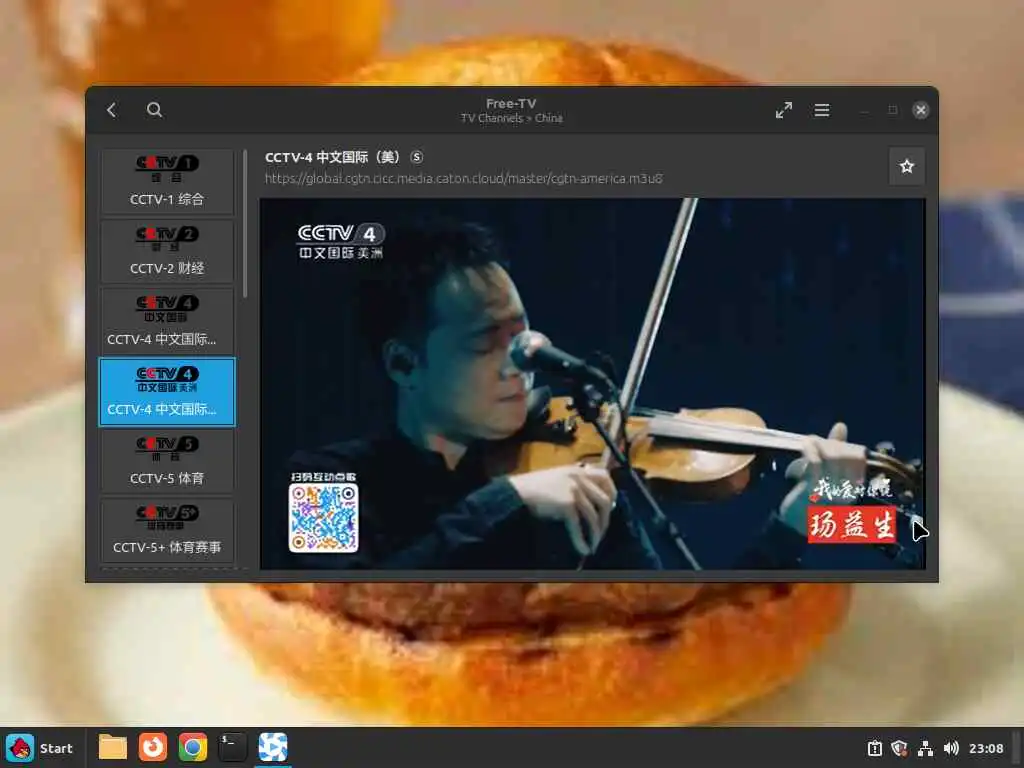Click the CCTV-4 中文国际（美）title
The height and width of the screenshot is (768, 1024).
[x=332, y=157]
